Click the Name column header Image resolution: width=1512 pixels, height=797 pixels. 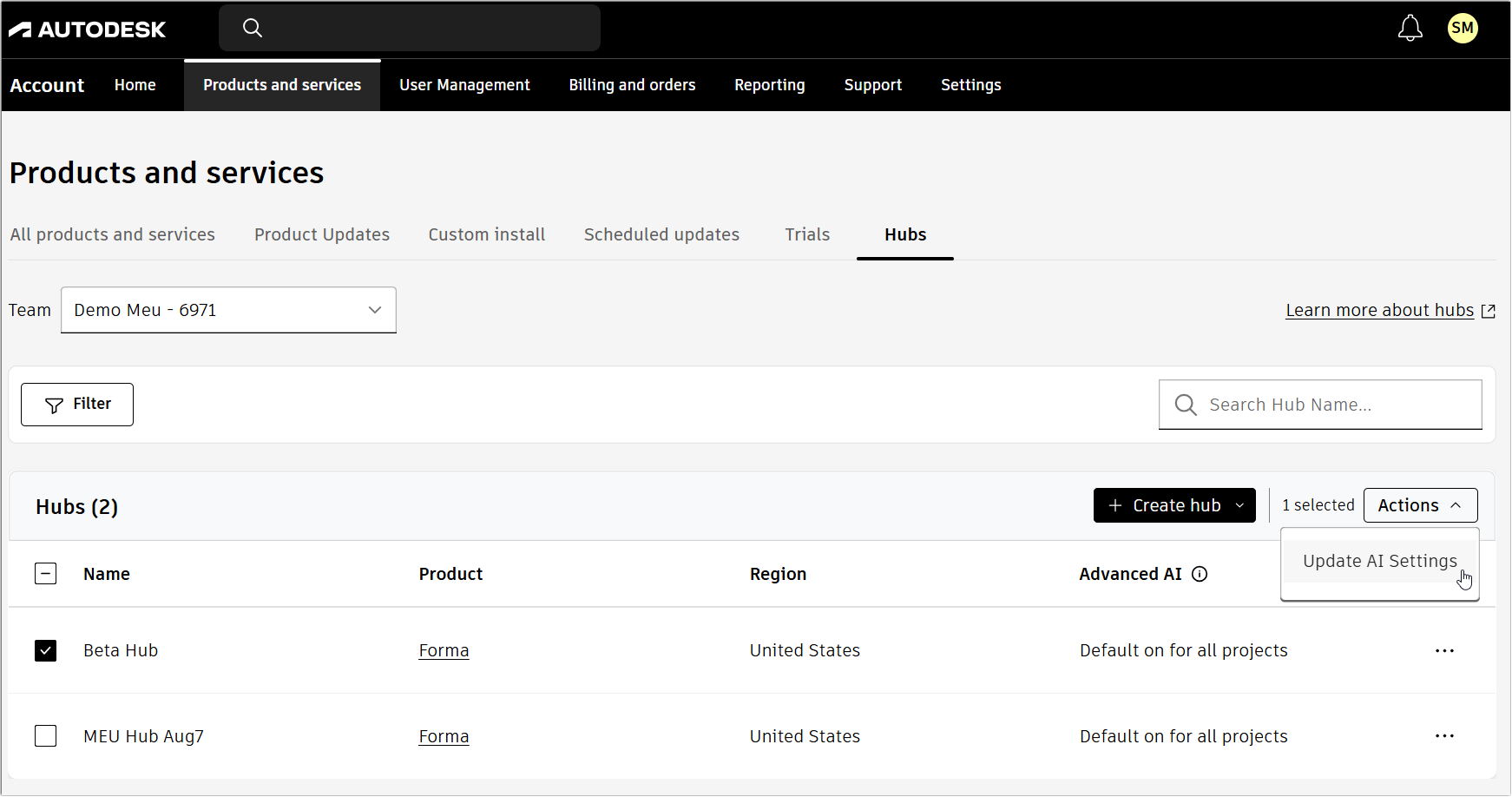tap(107, 574)
